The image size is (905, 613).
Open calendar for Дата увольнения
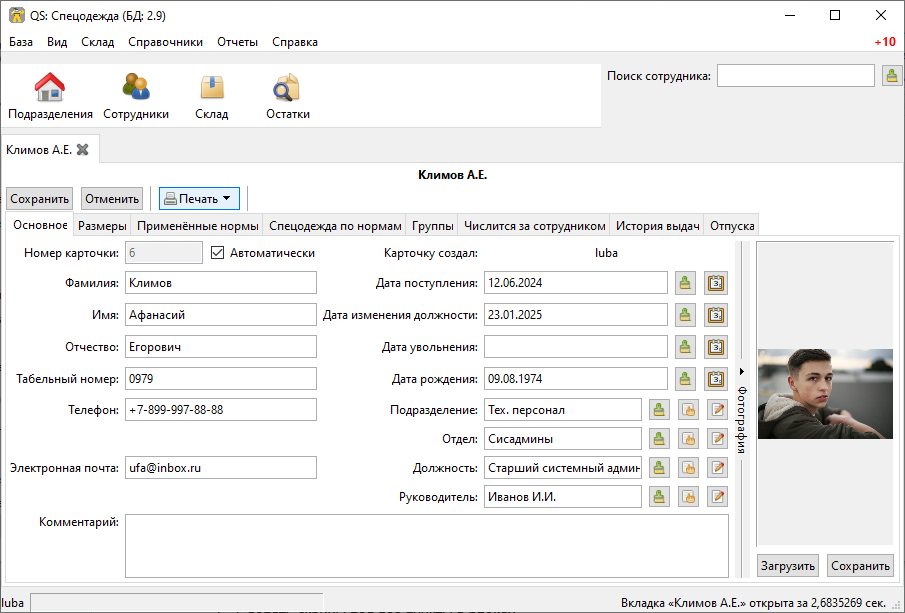tap(715, 347)
